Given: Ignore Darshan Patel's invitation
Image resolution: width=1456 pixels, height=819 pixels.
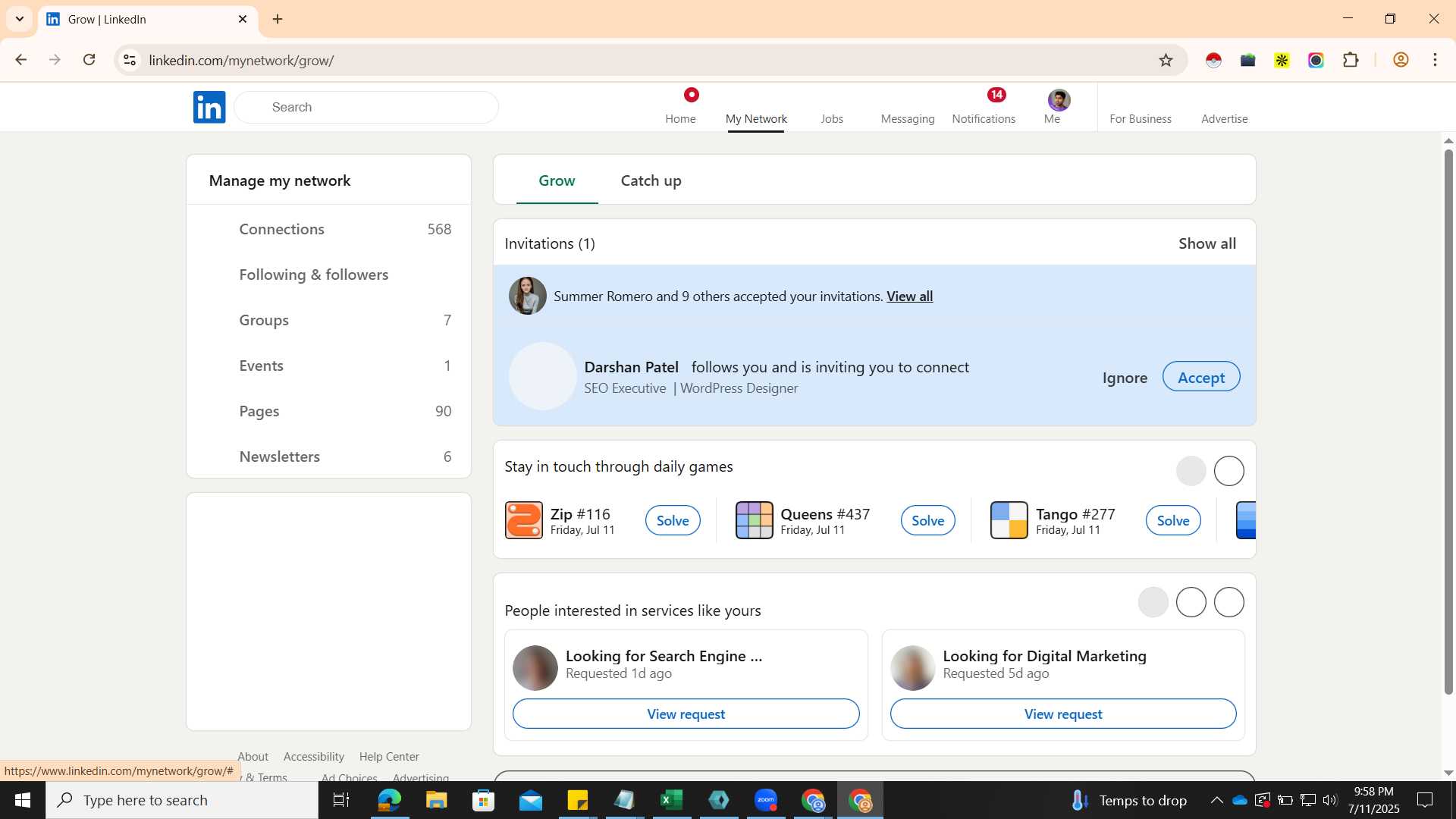Looking at the screenshot, I should click(1125, 378).
